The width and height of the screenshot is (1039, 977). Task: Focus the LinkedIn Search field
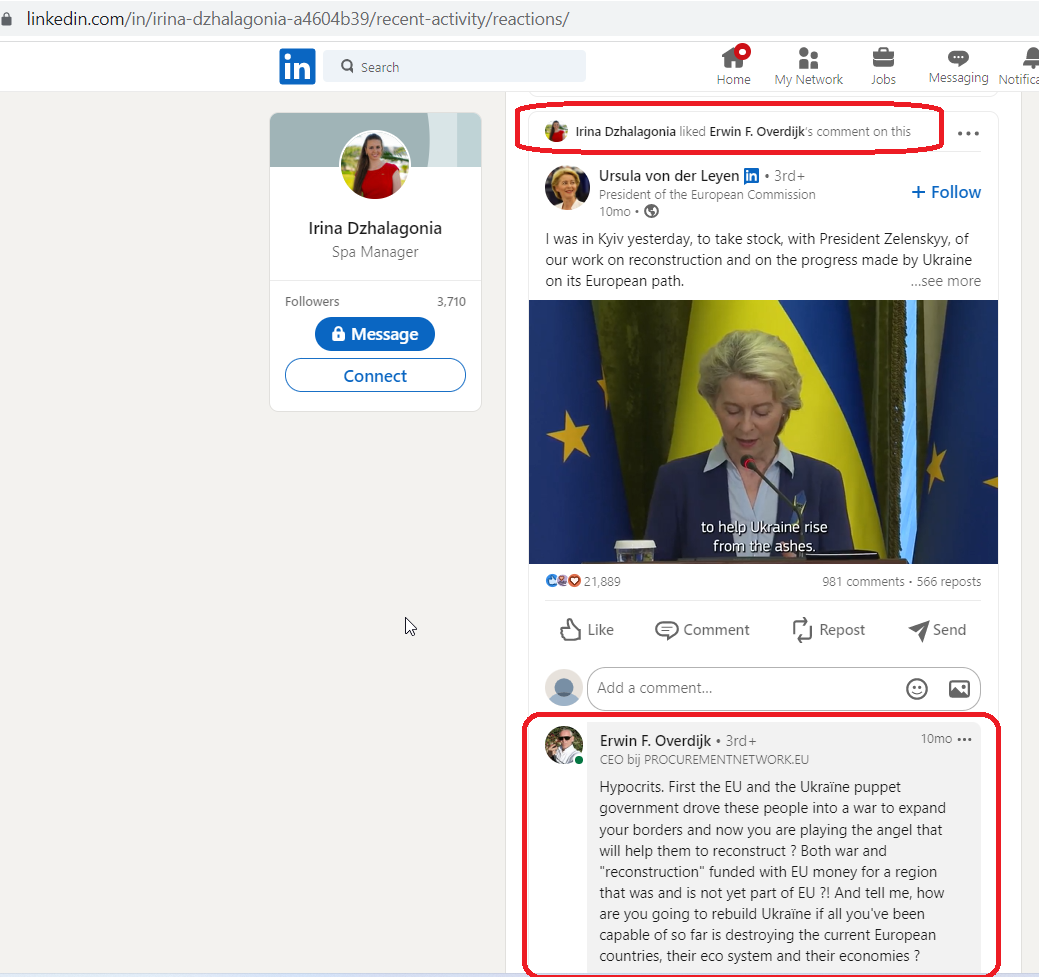click(455, 66)
